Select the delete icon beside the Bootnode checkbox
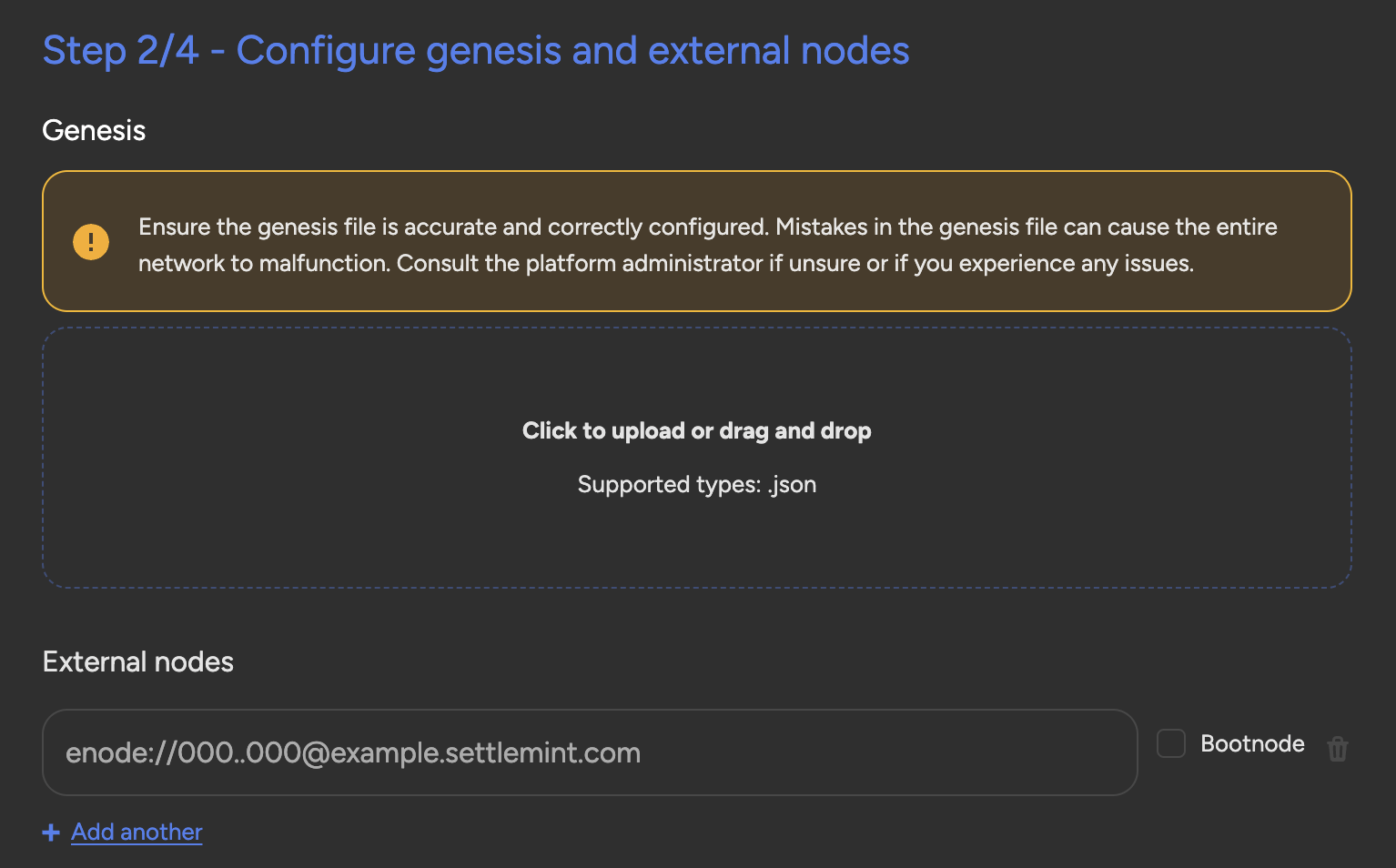The height and width of the screenshot is (868, 1396). click(1338, 749)
